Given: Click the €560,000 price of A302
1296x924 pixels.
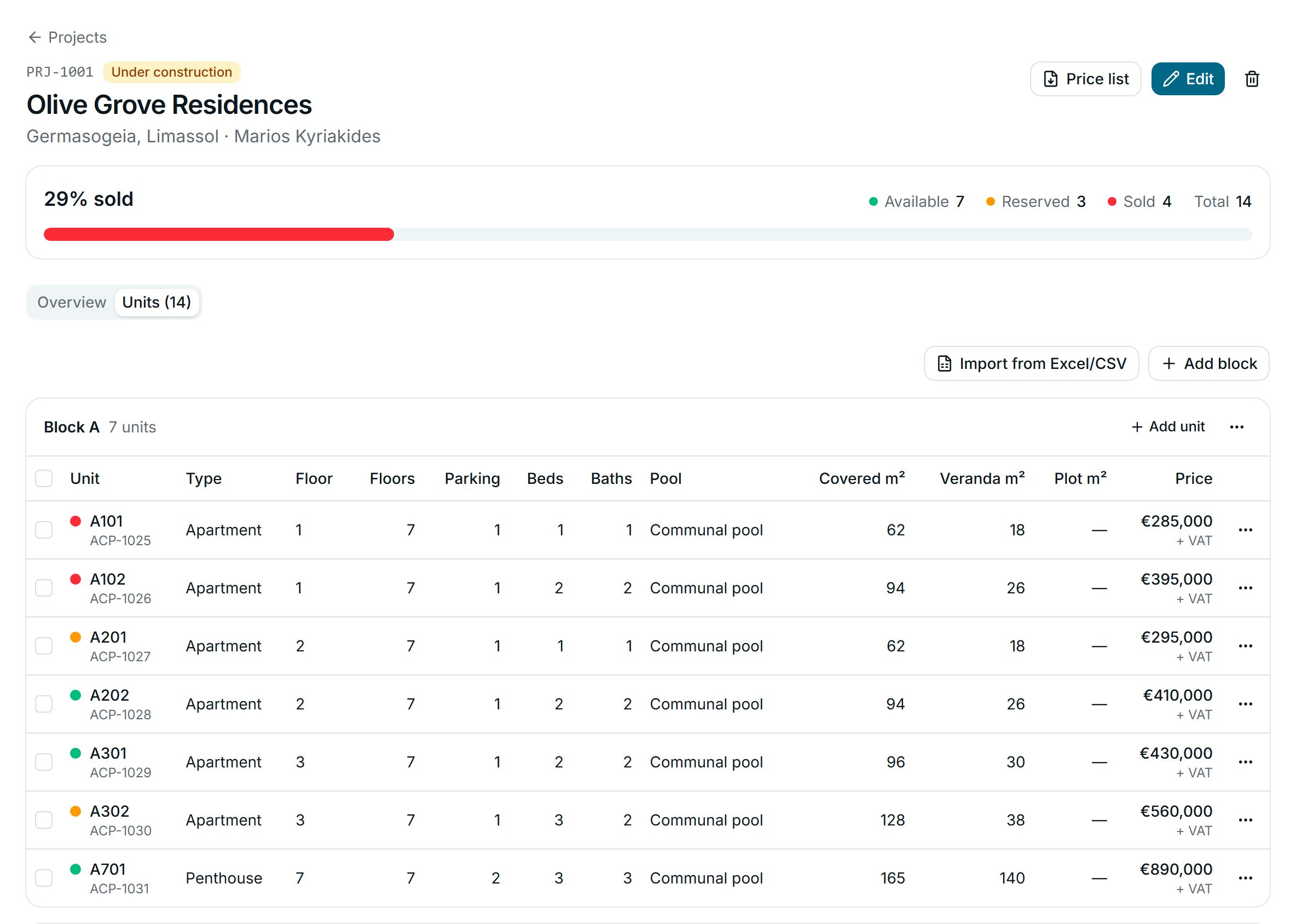Looking at the screenshot, I should click(x=1176, y=812).
